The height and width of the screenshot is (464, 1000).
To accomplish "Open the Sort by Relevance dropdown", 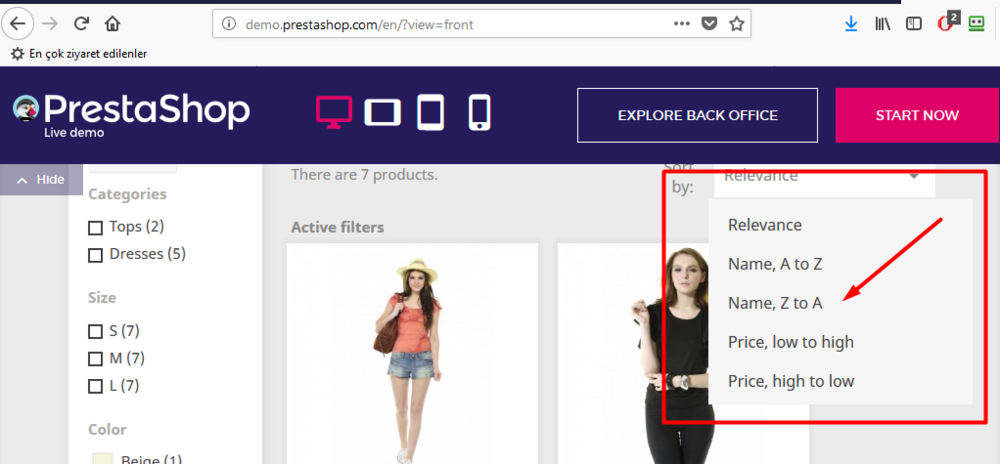I will point(823,176).
